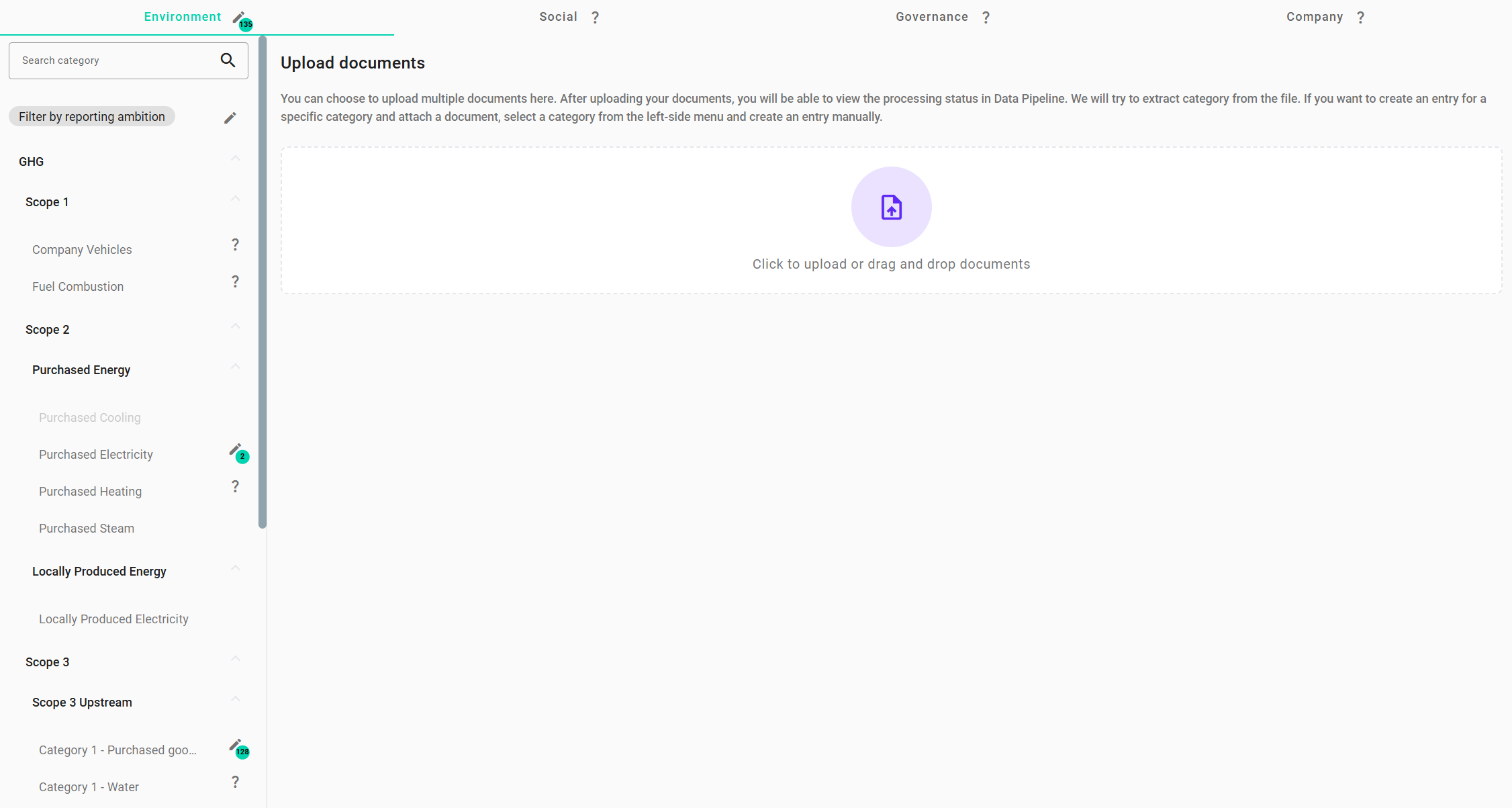The image size is (1512, 808).
Task: Collapse the GHG section
Action: [x=236, y=159]
